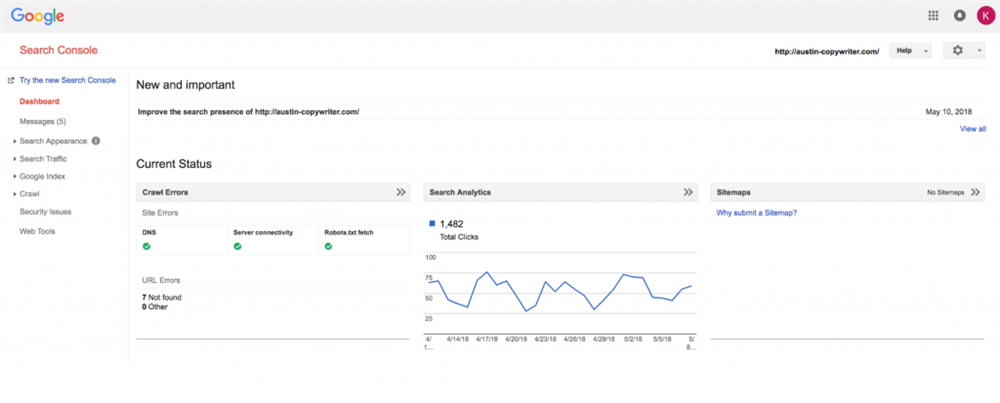This screenshot has width=1000, height=403.
Task: Select Dashboard in the sidebar
Action: [x=40, y=101]
